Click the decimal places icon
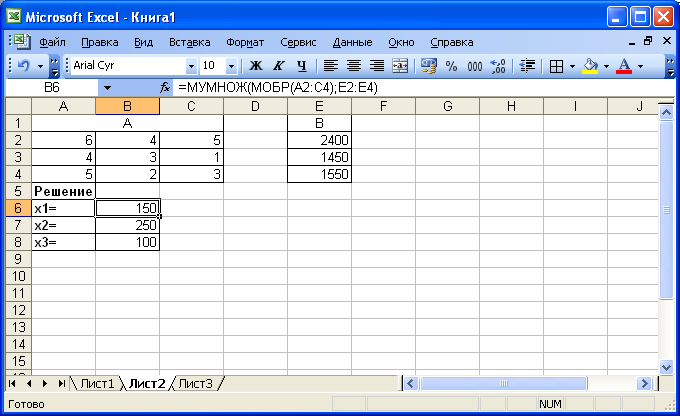 click(498, 66)
